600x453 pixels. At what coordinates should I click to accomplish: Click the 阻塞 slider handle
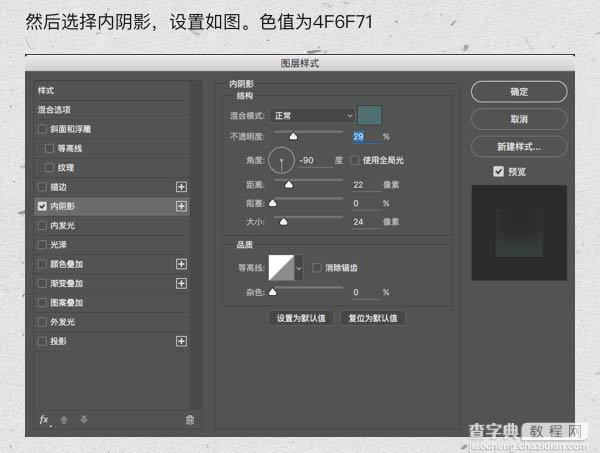(x=272, y=203)
